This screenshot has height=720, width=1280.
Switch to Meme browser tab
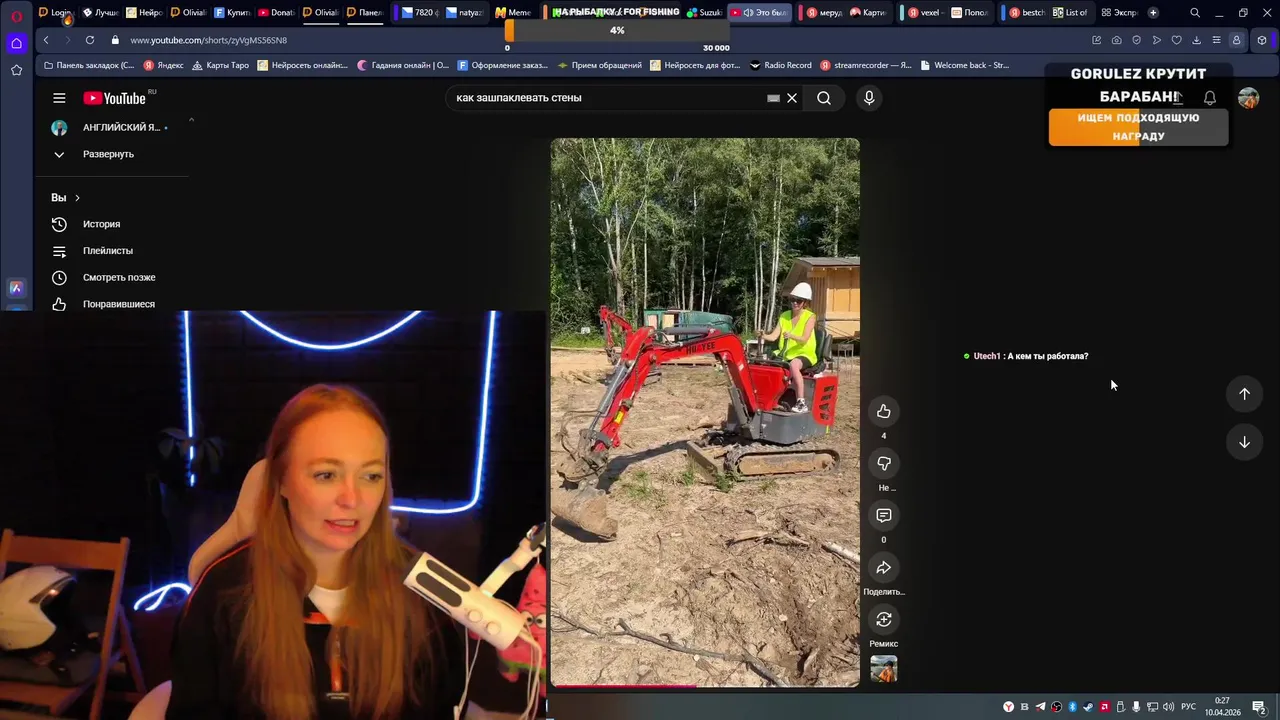click(x=513, y=13)
